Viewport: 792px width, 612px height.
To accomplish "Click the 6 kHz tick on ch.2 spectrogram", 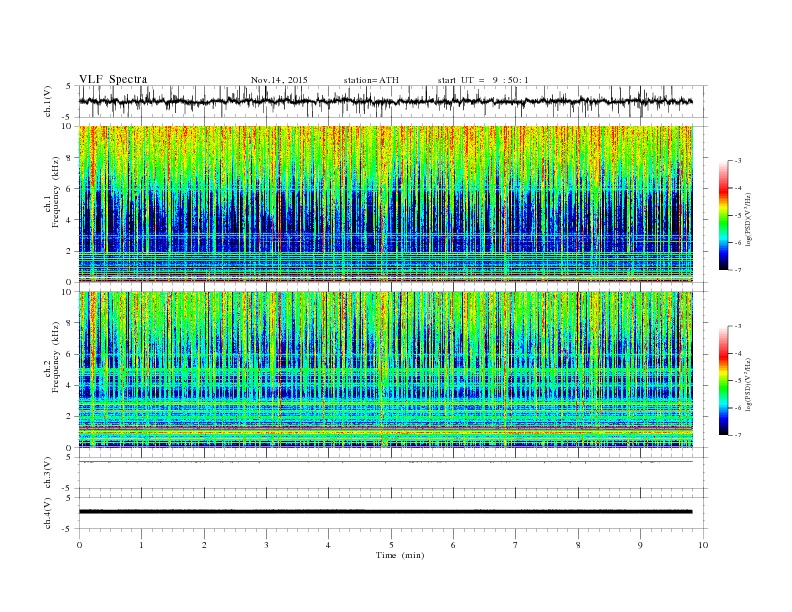I will click(x=70, y=354).
